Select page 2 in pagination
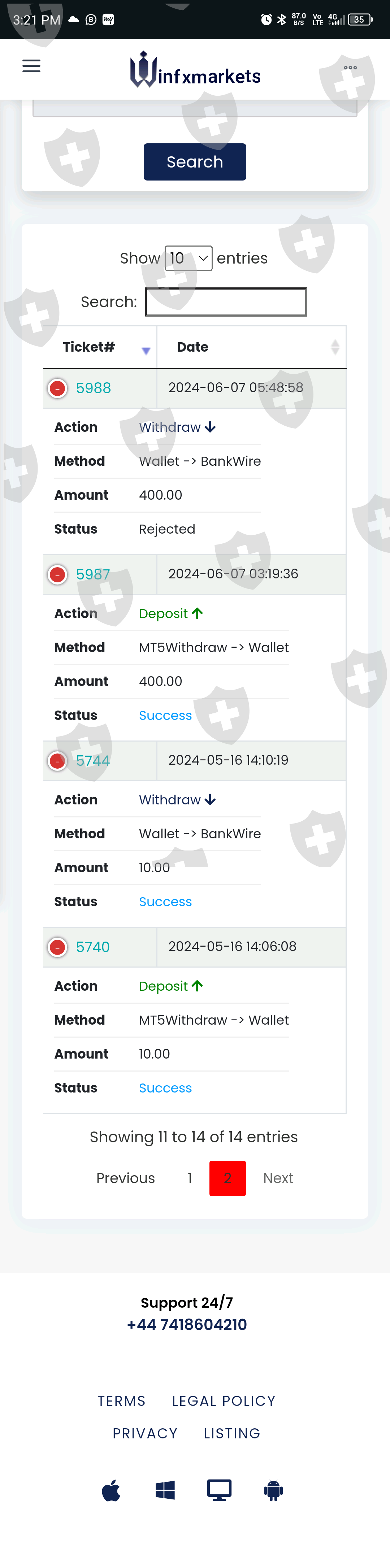The width and height of the screenshot is (390, 1568). click(227, 1178)
